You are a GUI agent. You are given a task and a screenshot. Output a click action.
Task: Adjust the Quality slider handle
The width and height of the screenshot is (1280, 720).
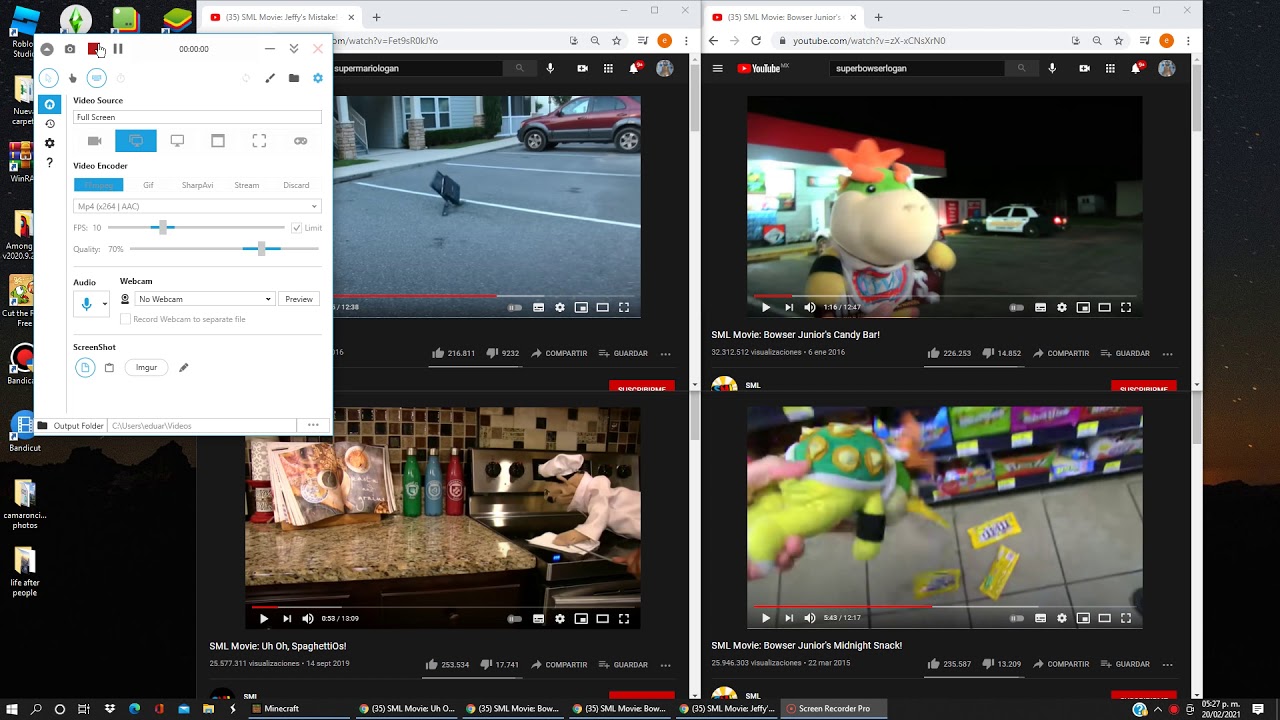(261, 249)
